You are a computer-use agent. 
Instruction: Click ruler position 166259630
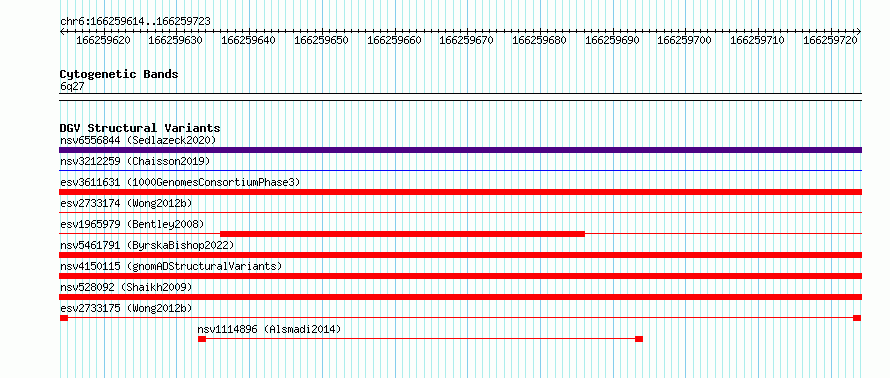pos(175,40)
